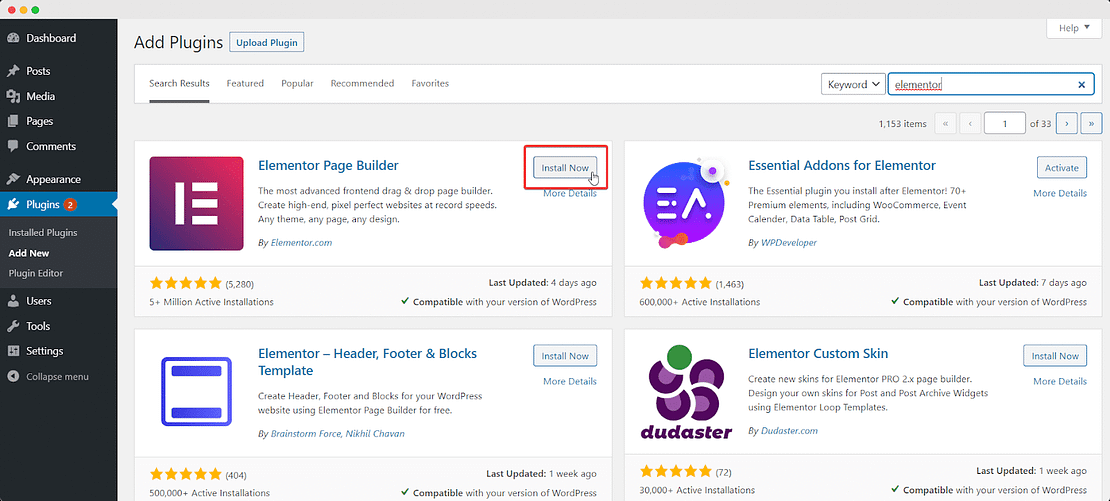Screen dimensions: 1110x501
Task: Open Installed Plugins submenu item
Action: point(43,233)
